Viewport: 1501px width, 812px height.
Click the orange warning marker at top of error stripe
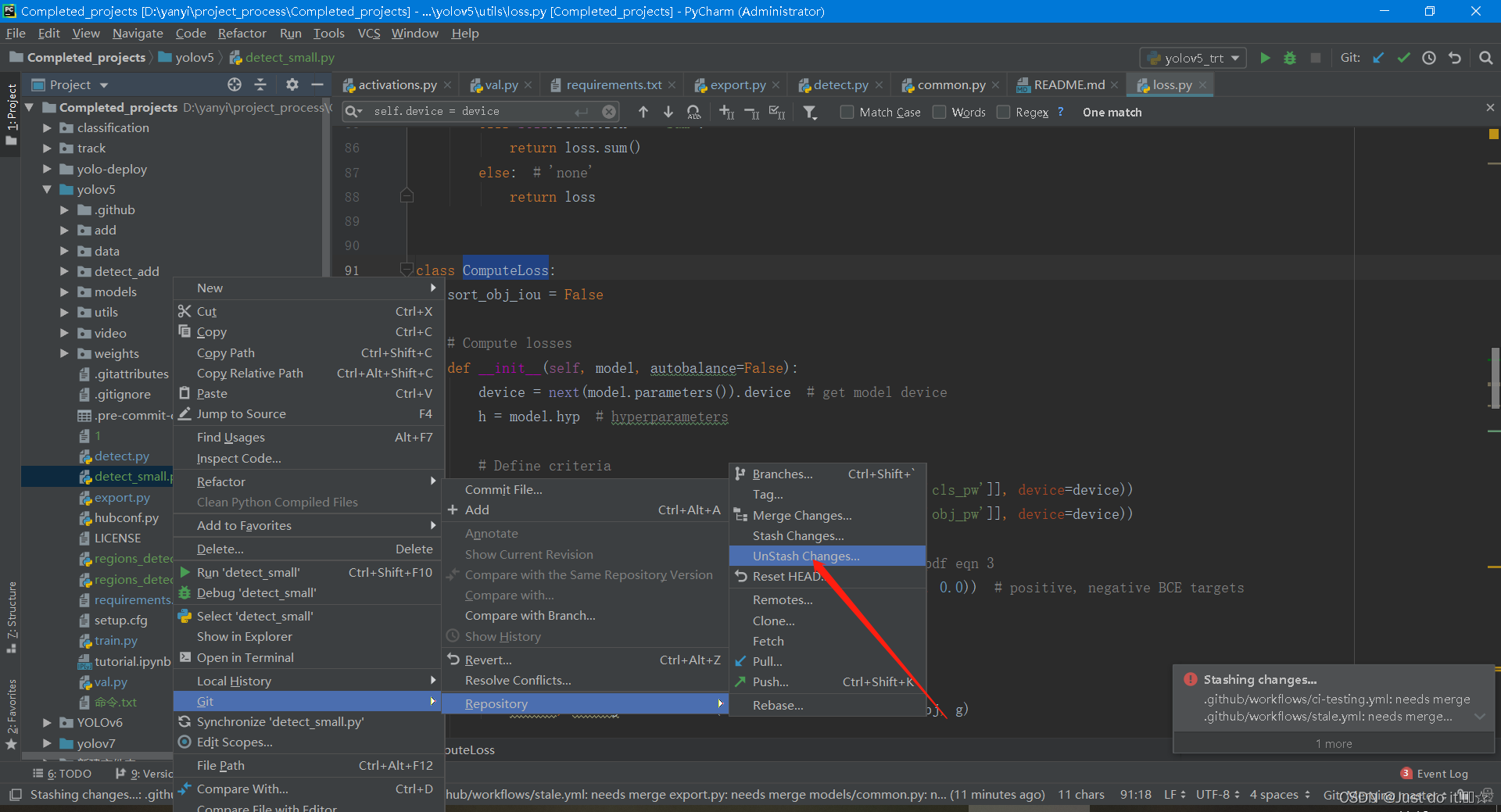(x=1494, y=134)
